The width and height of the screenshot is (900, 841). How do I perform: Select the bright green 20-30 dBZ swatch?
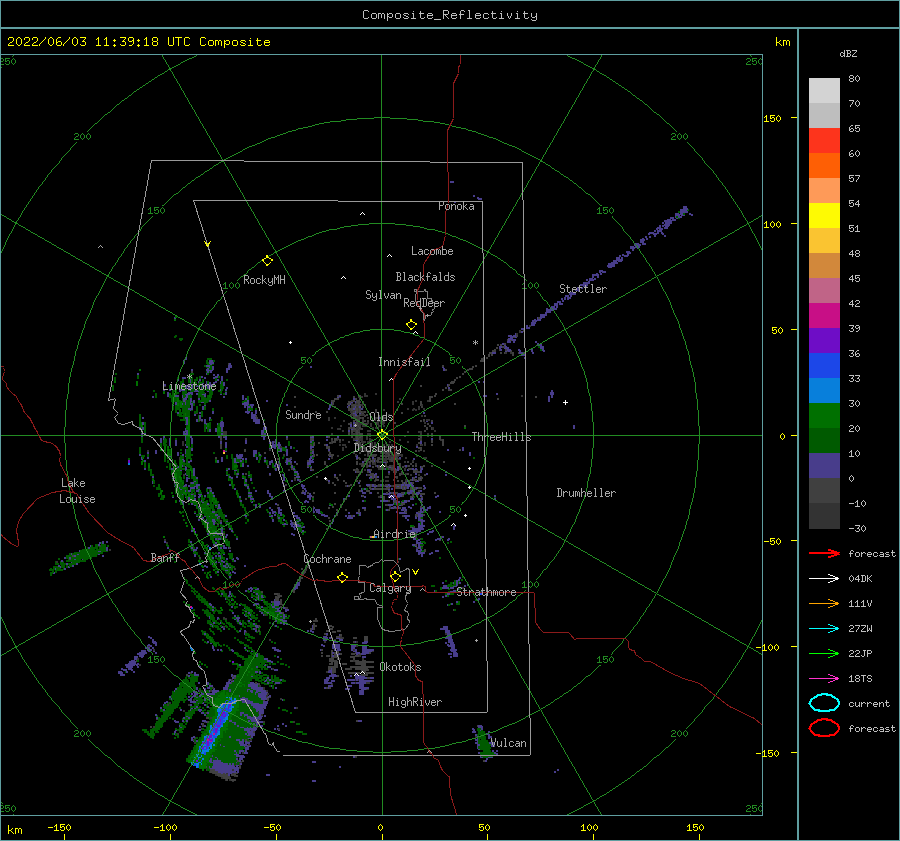(x=824, y=416)
